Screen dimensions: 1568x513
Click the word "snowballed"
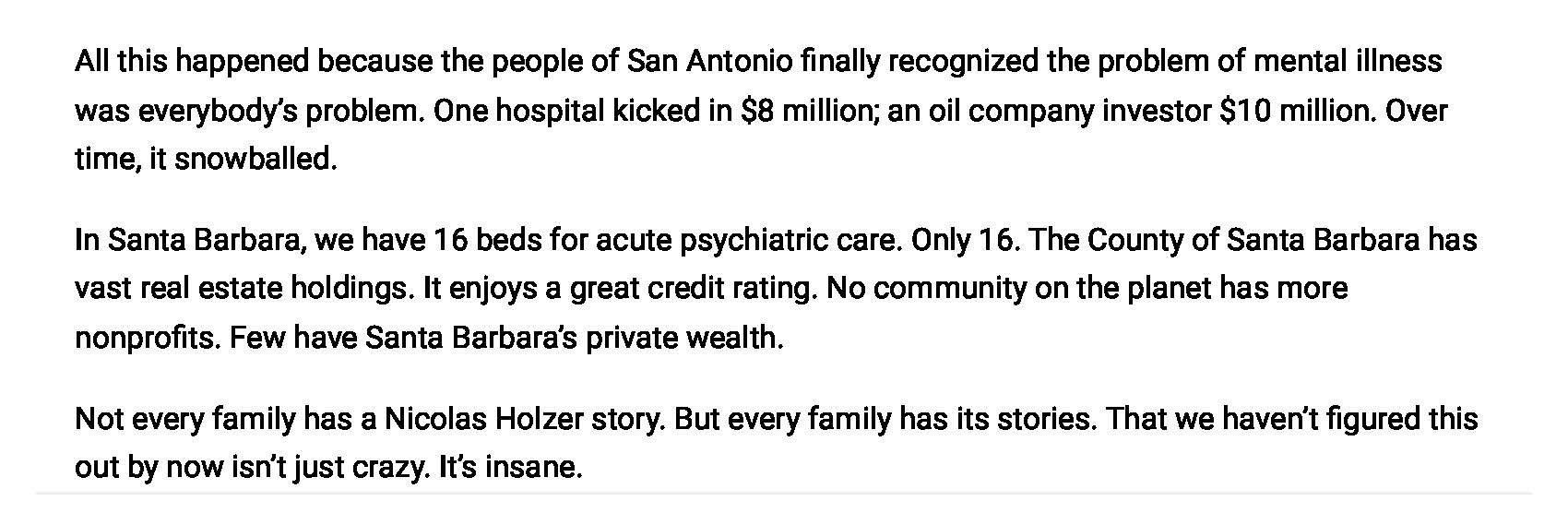point(252,160)
